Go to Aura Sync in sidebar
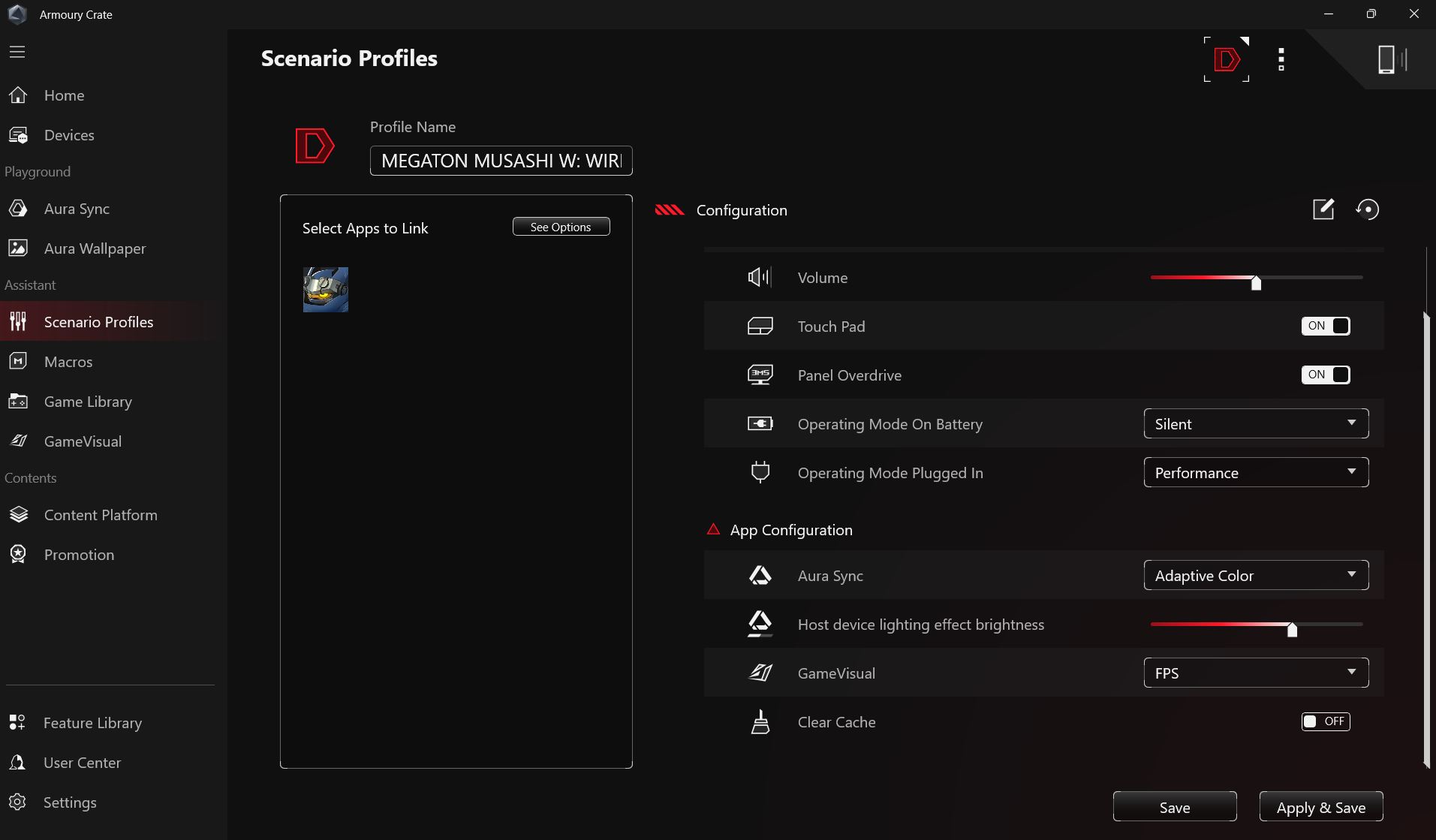The height and width of the screenshot is (840, 1436). coord(77,209)
